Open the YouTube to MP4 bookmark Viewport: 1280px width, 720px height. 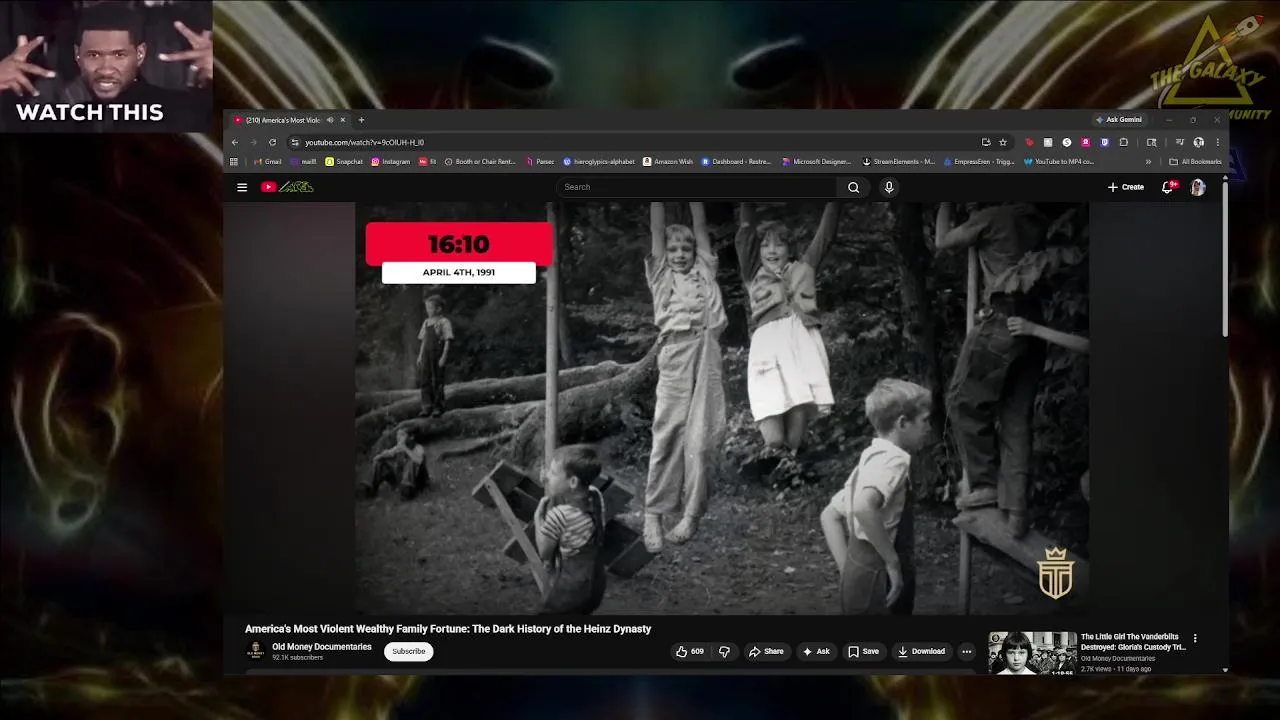(1059, 161)
